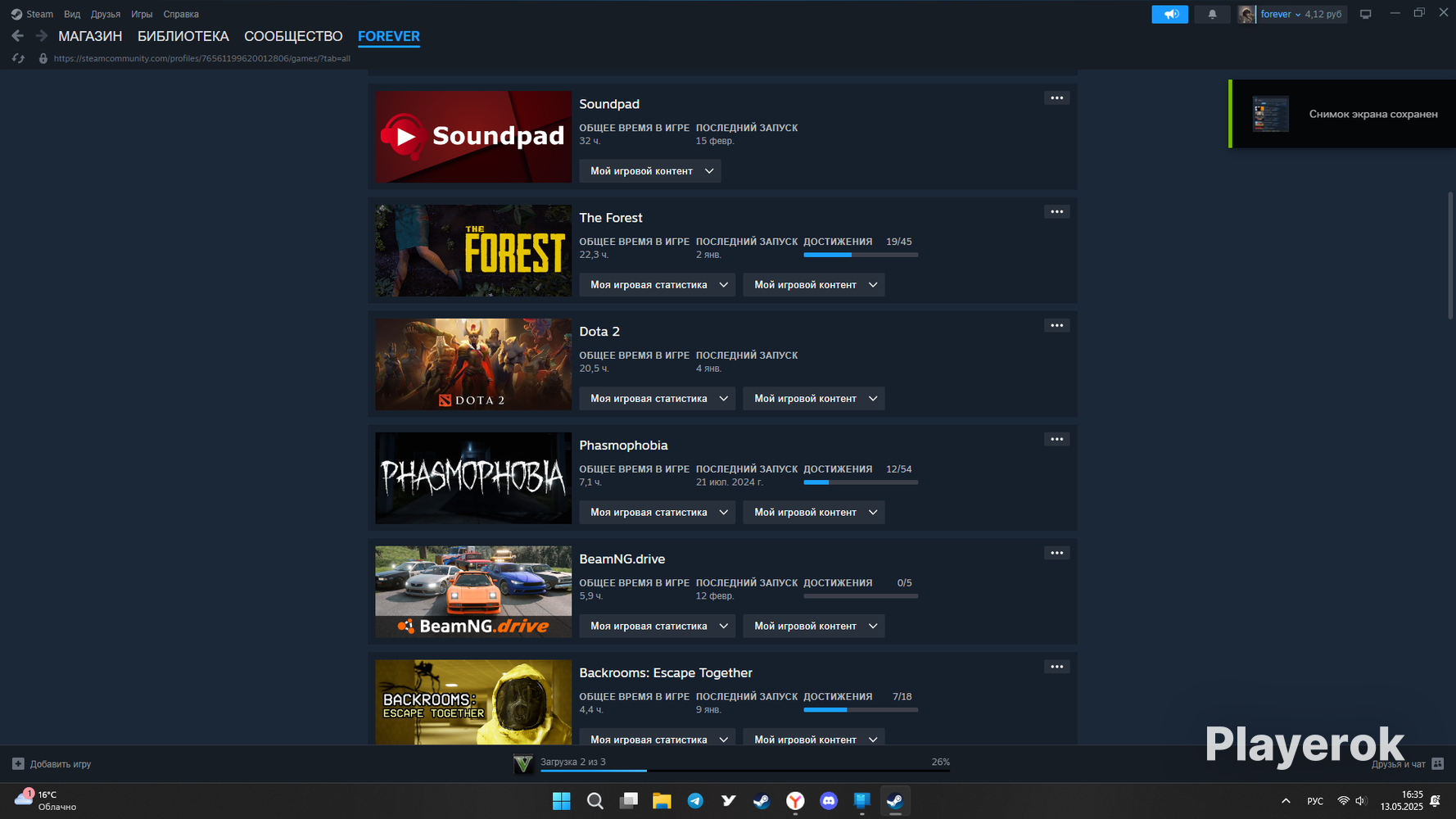Open Discord from the taskbar

point(829,801)
